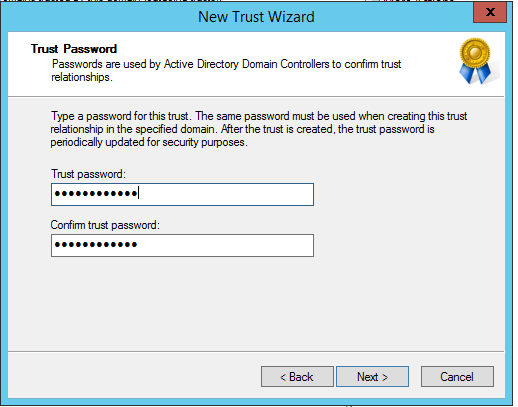Focus the Trust password input field

pos(182,194)
